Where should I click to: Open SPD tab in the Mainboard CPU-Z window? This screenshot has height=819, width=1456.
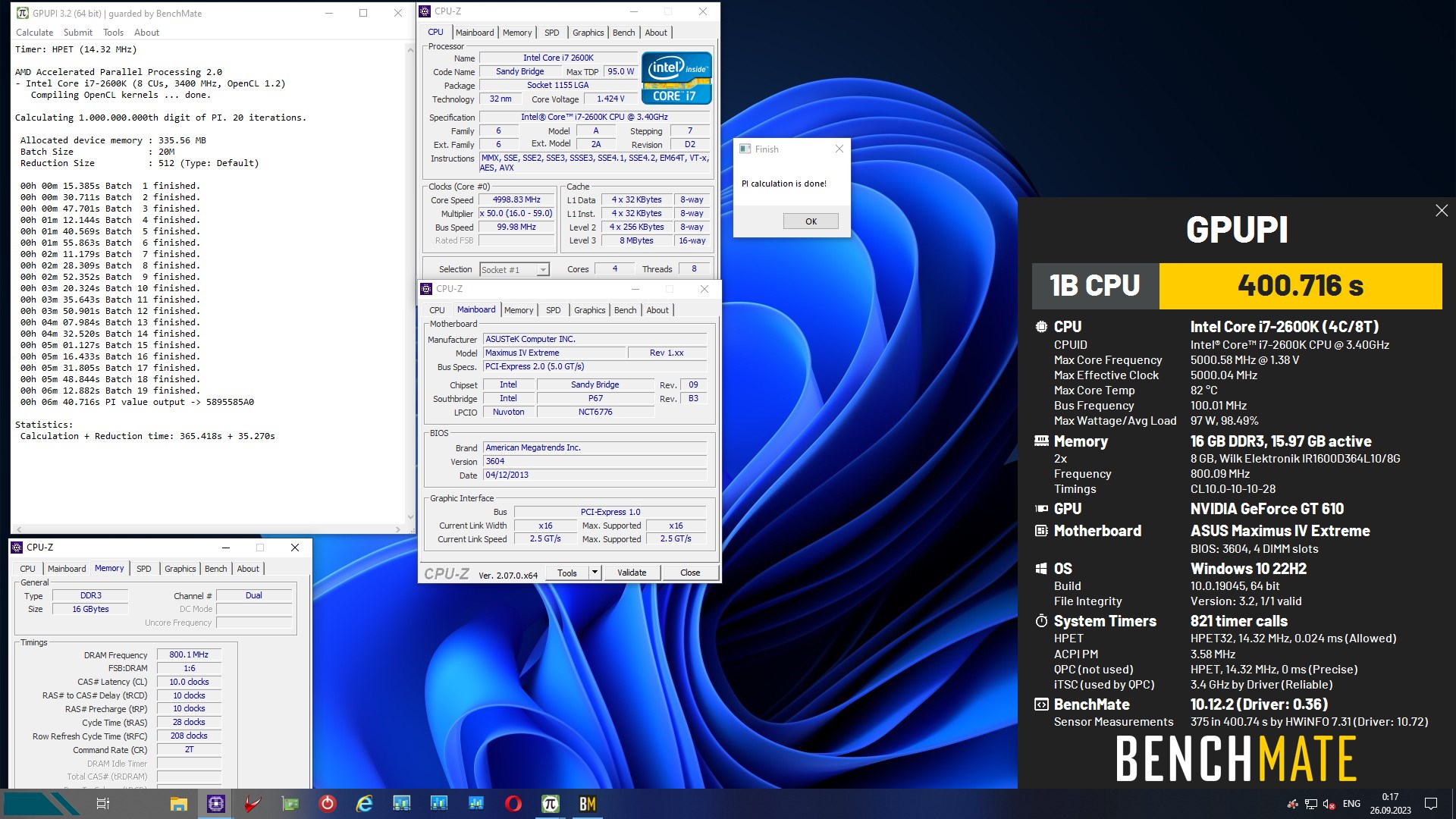point(554,310)
